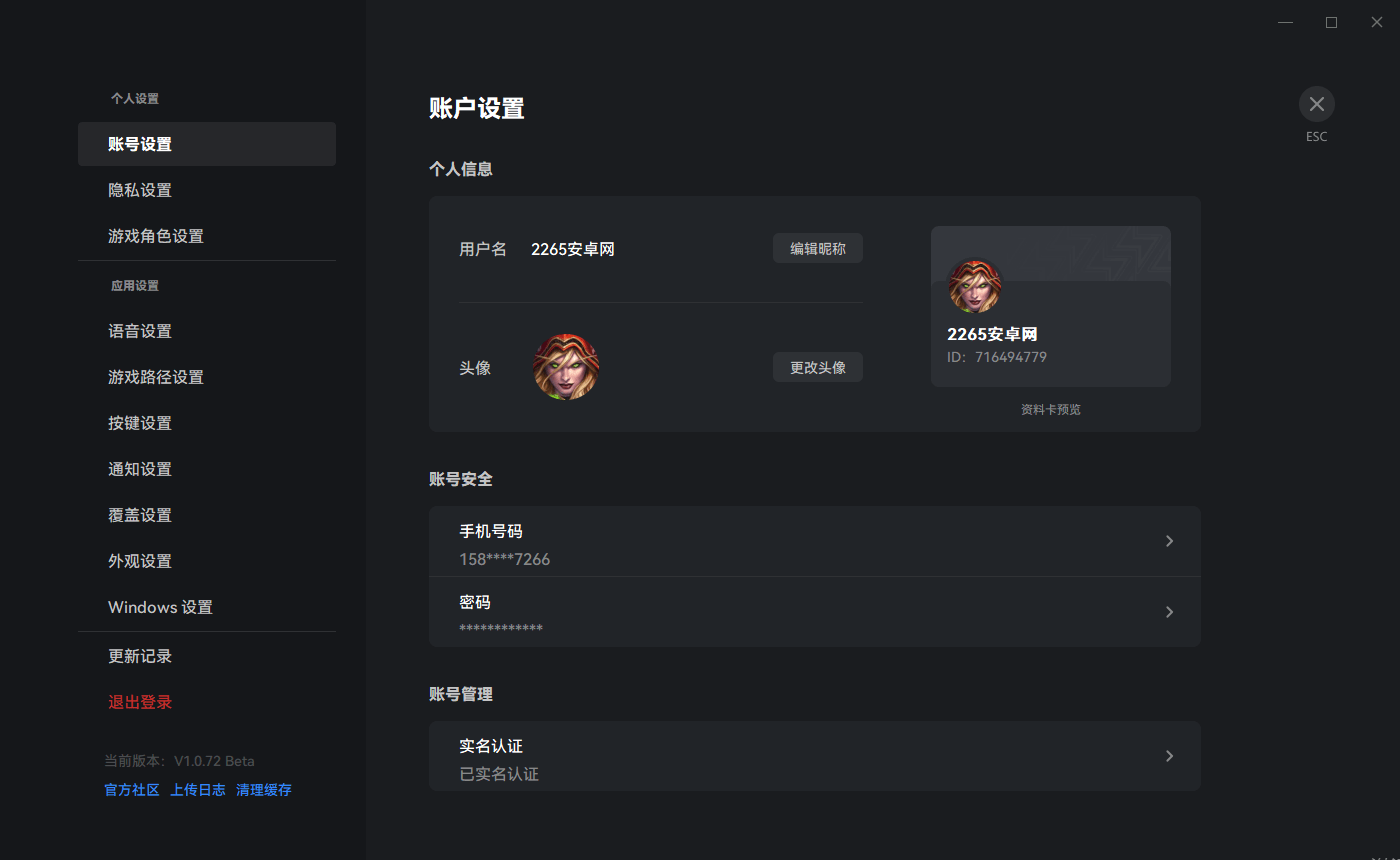
Task: Open 通知设置 settings page
Action: tap(140, 469)
